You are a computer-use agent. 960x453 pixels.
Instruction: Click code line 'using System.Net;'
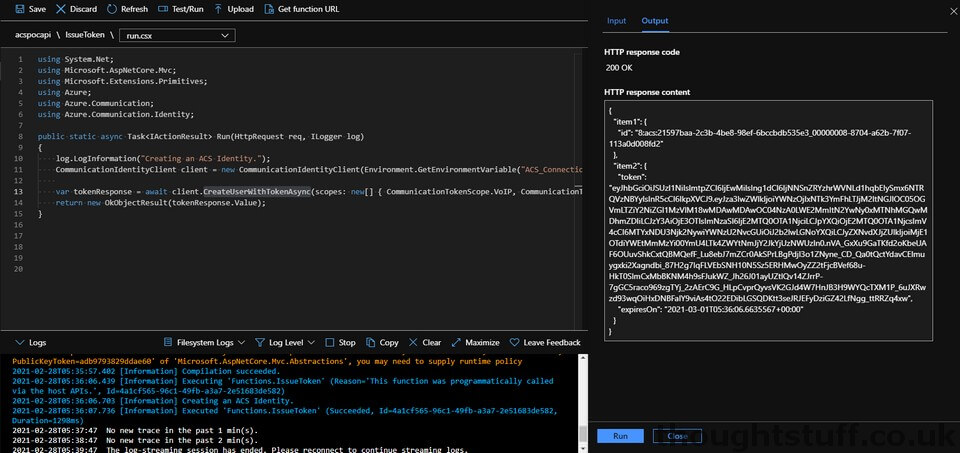click(77, 59)
